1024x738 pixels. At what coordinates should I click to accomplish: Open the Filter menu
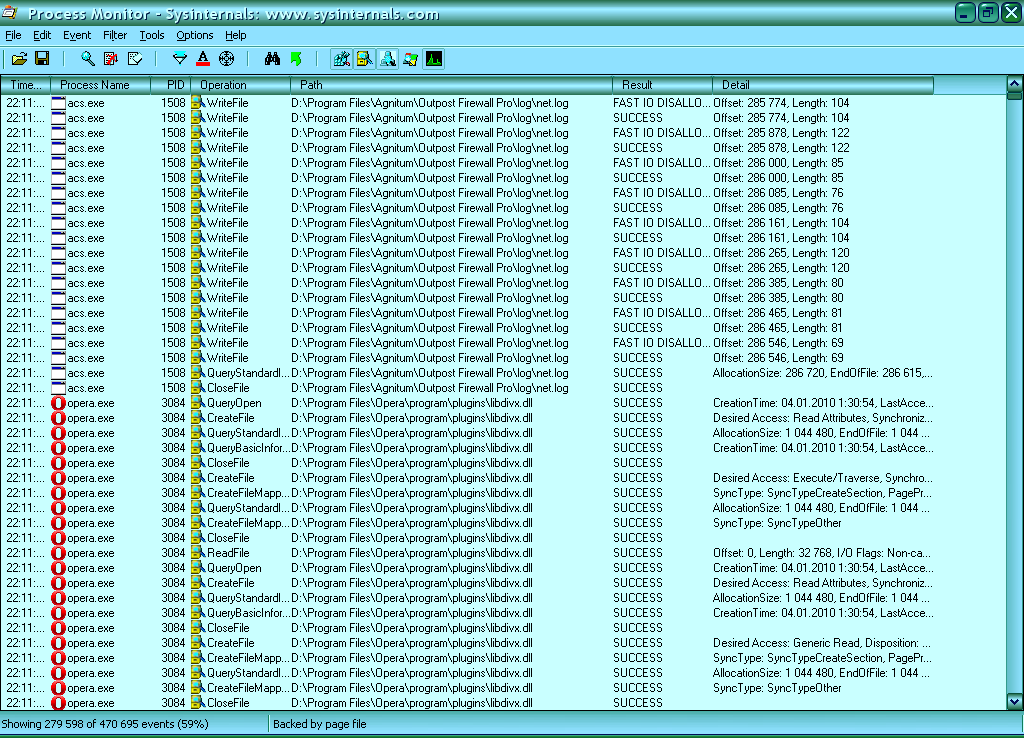tap(115, 35)
